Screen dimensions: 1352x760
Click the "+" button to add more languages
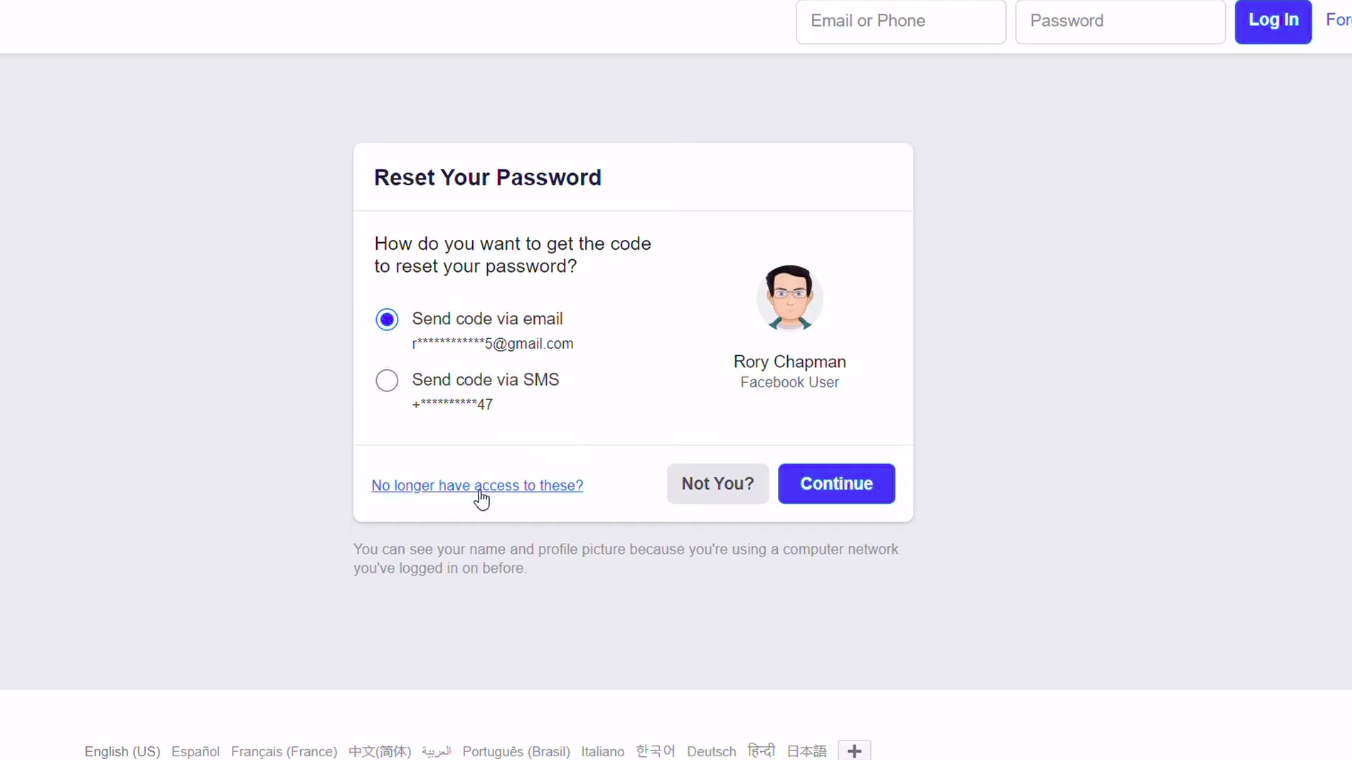click(x=854, y=750)
